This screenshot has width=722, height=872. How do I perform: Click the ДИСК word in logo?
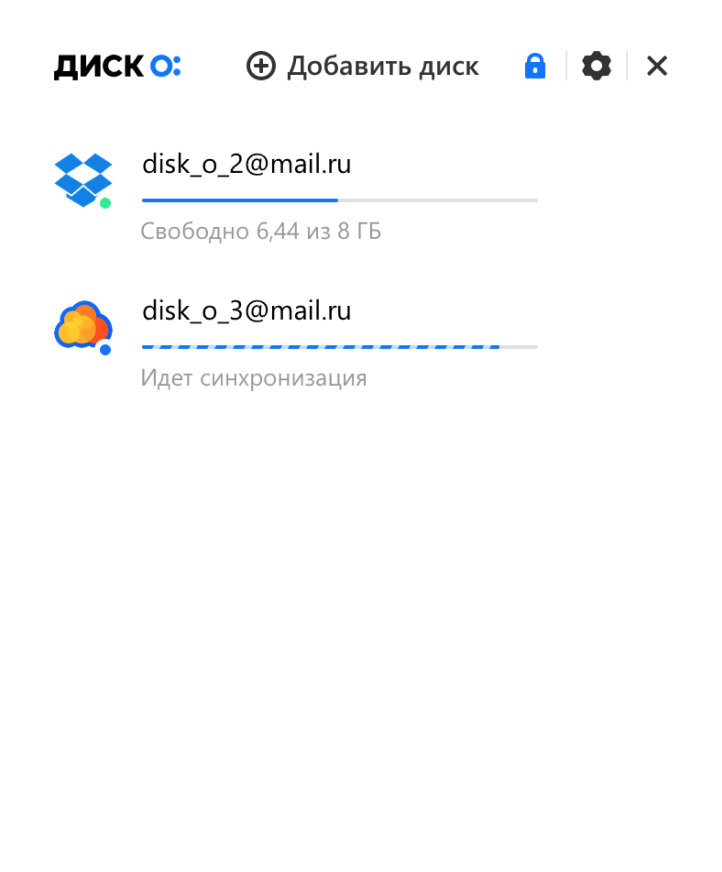tap(99, 67)
